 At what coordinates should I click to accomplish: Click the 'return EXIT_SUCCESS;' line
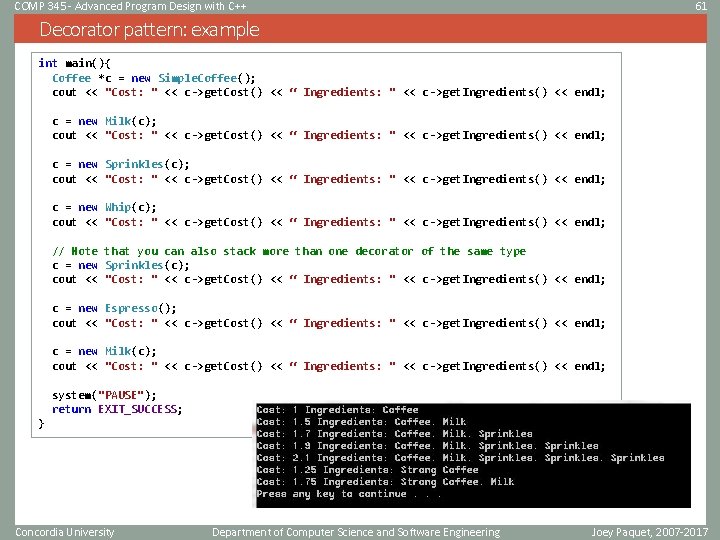pyautogui.click(x=117, y=409)
